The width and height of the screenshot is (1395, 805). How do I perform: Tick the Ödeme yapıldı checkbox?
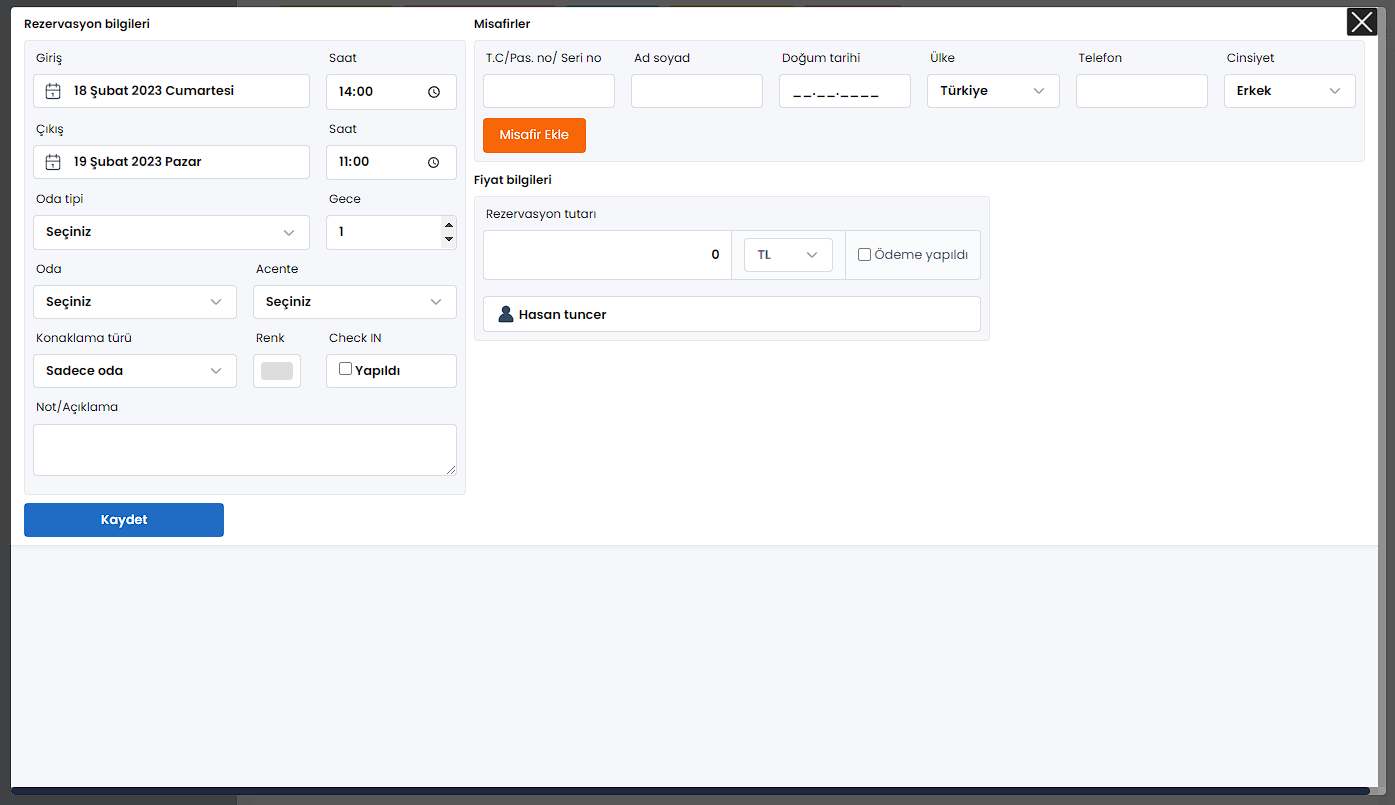(864, 255)
